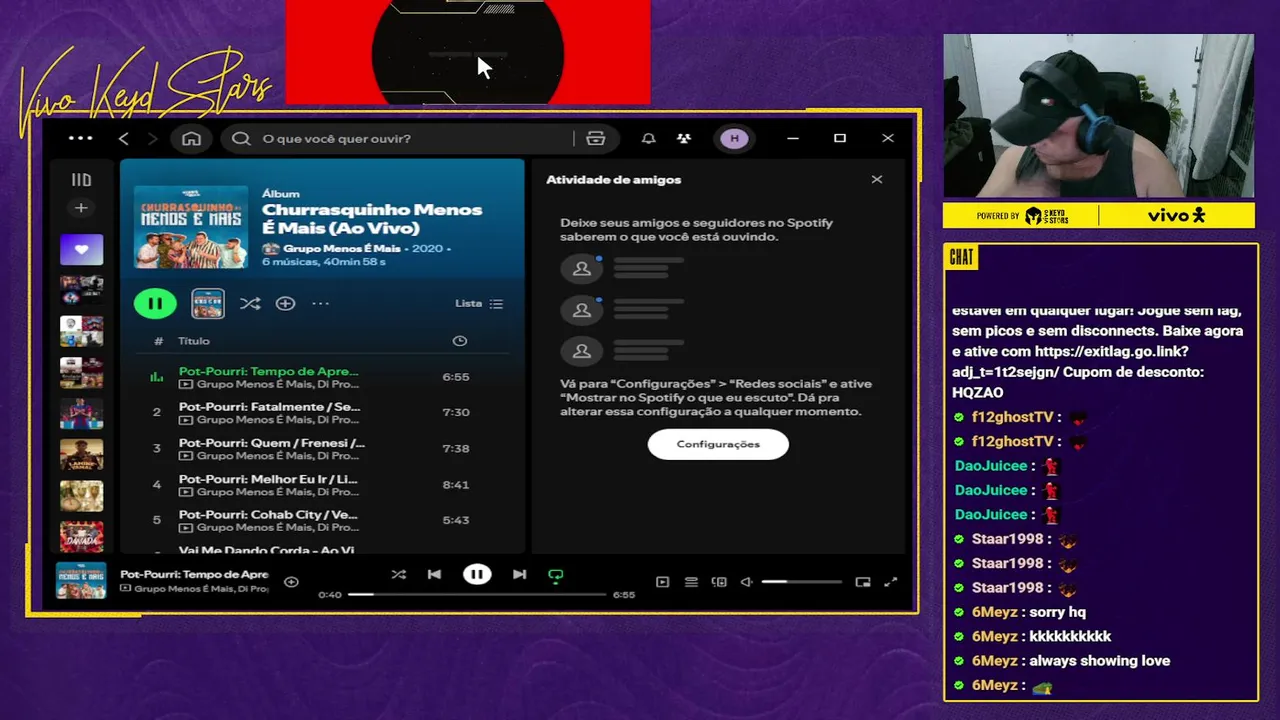Open artist link under the 'Cohab City' track
1280x720 pixels.
[277, 528]
